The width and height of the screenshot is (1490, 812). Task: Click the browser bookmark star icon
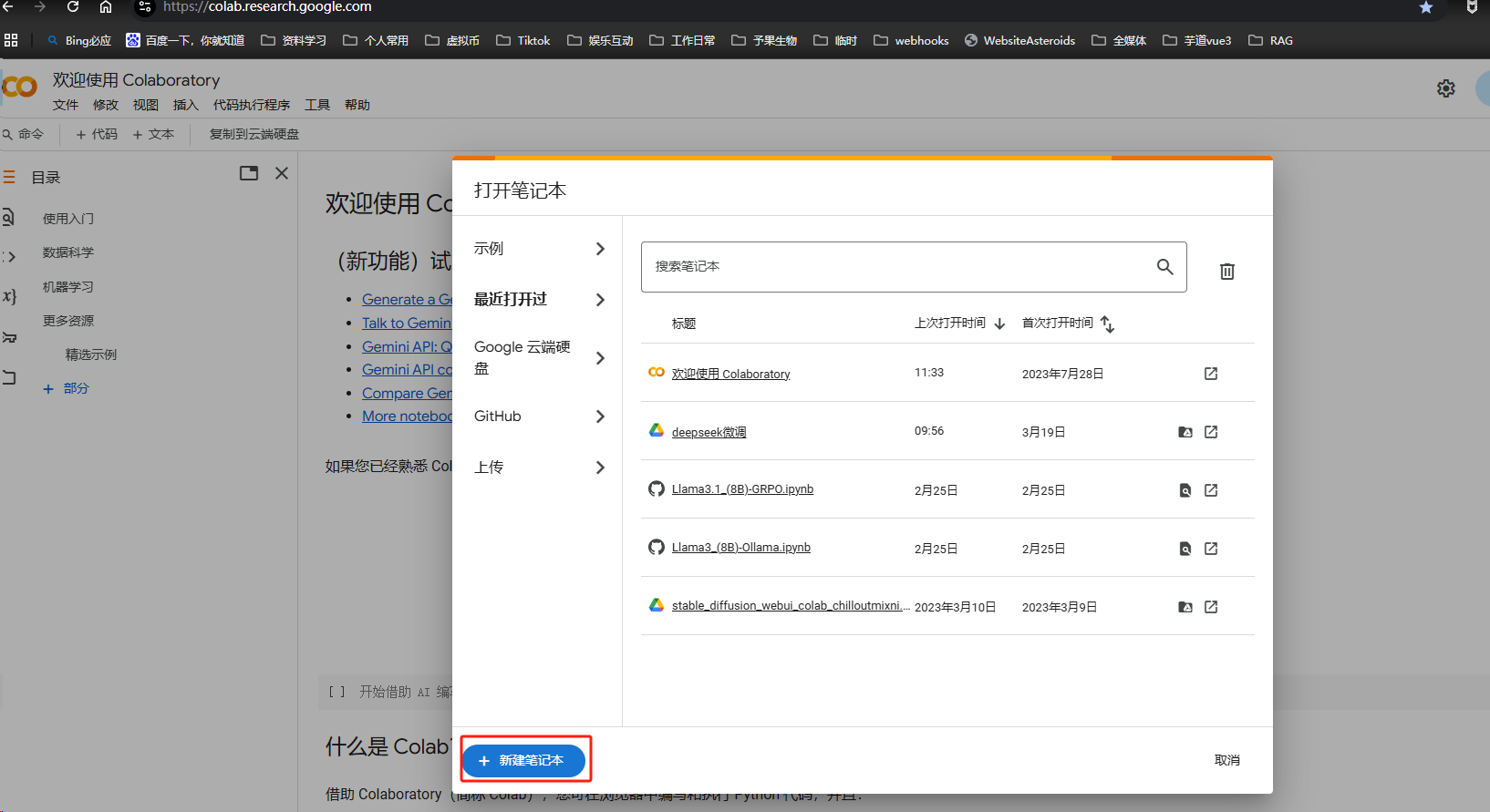pos(1426,7)
